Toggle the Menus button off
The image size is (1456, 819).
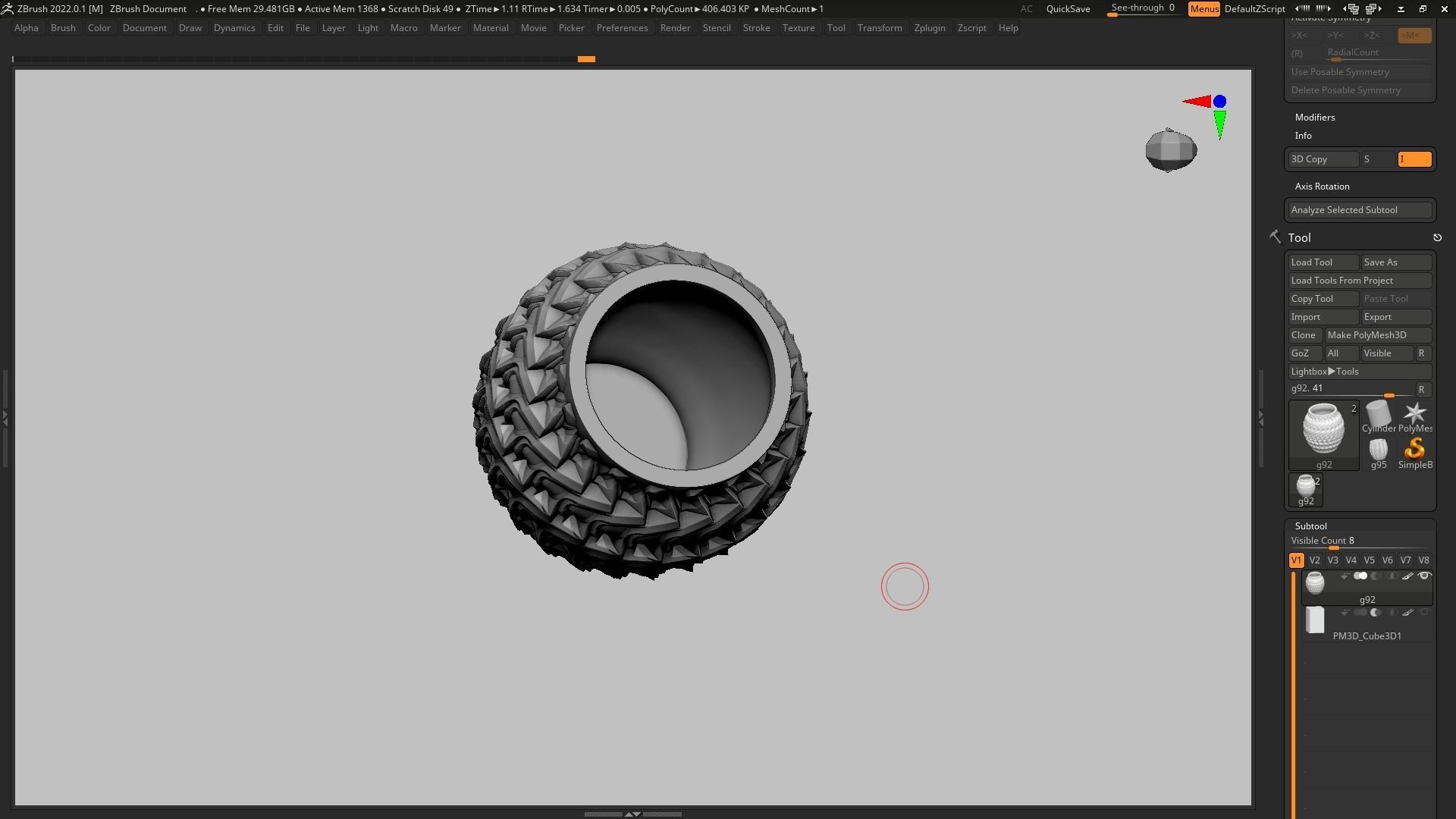1203,9
